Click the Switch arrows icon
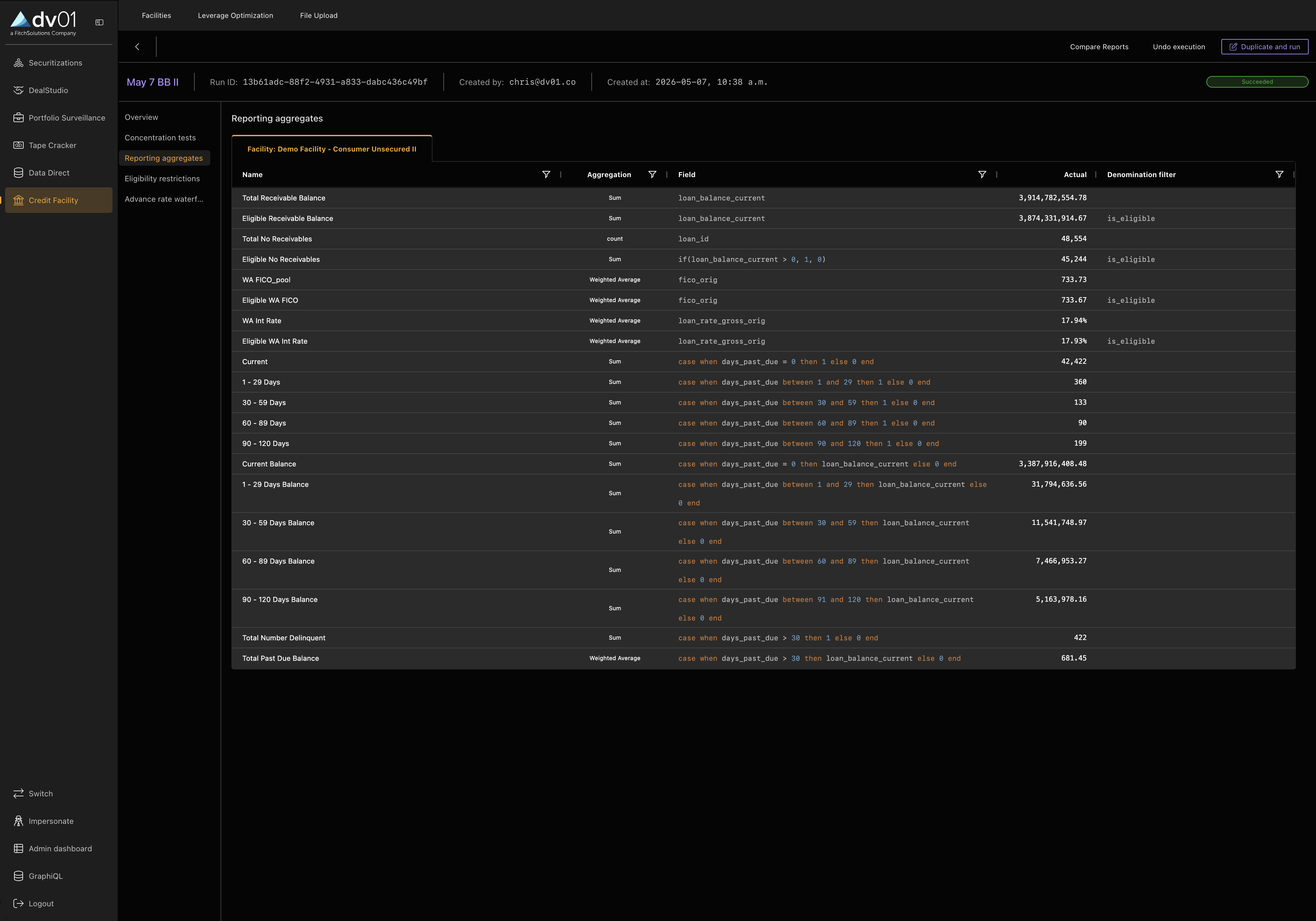Viewport: 1316px width, 921px height. click(x=18, y=794)
